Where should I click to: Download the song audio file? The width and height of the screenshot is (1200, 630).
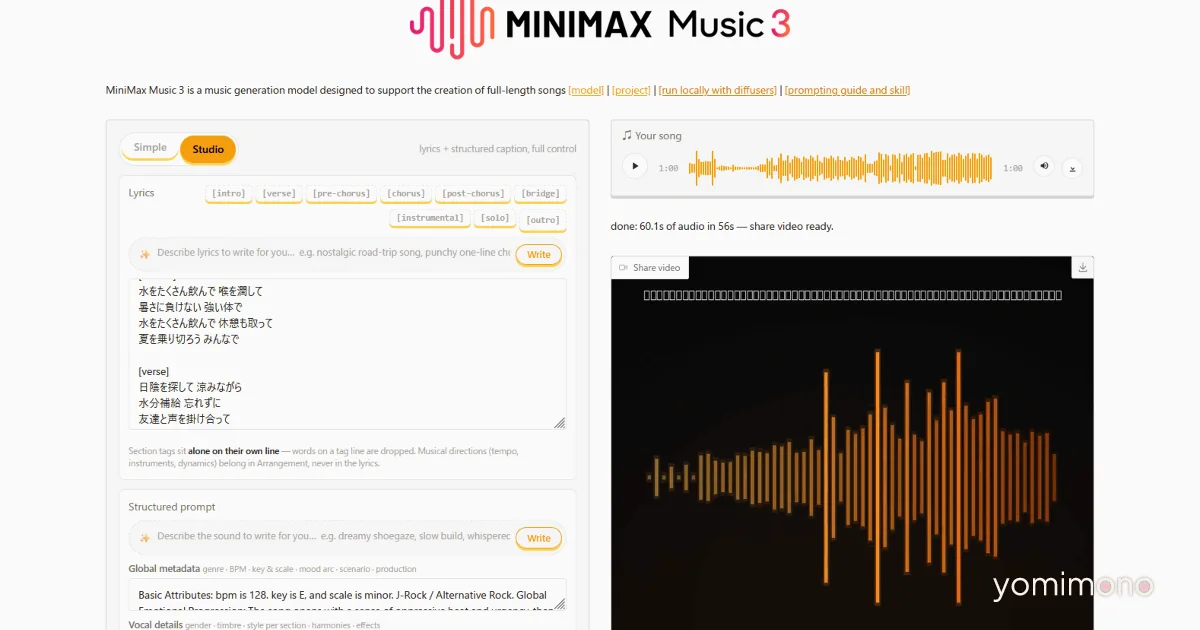tap(1072, 168)
